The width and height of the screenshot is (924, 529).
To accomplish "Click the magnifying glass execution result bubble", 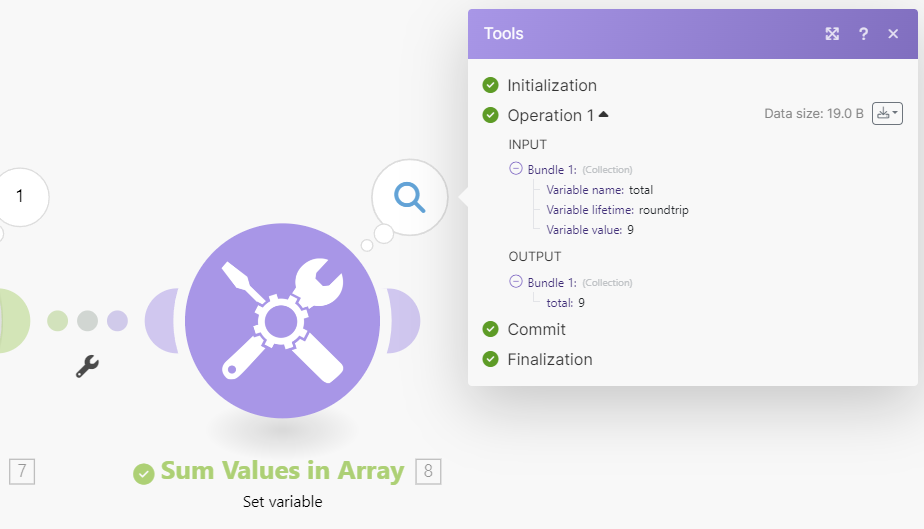I will [x=409, y=197].
